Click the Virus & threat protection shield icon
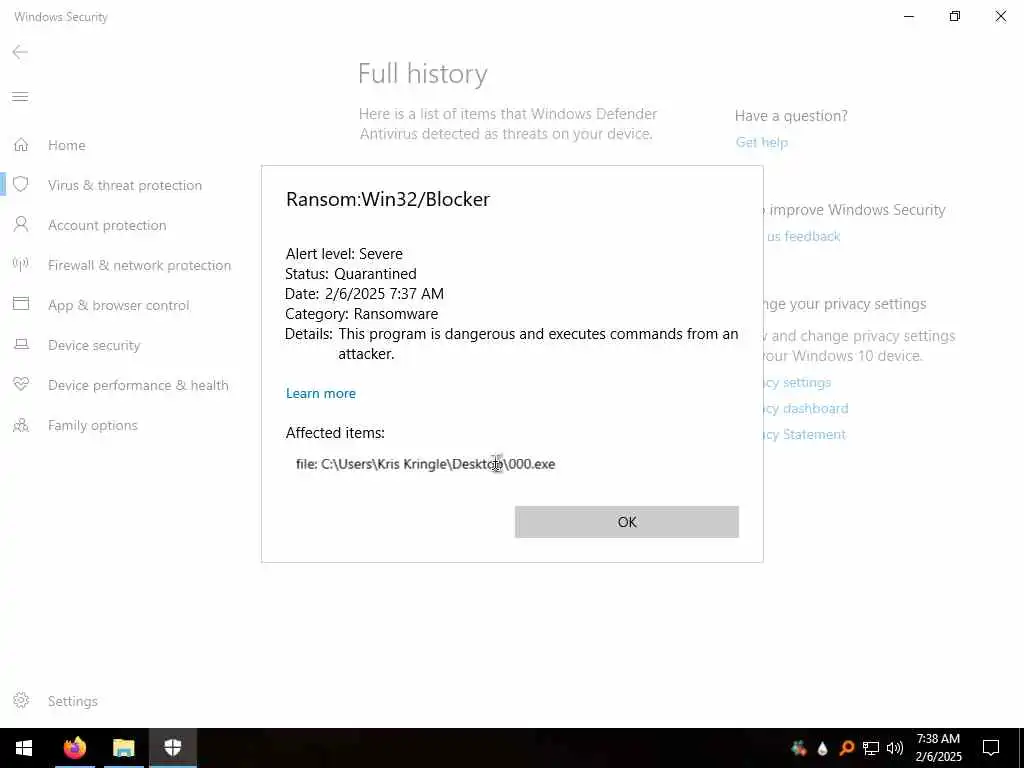The width and height of the screenshot is (1024, 768). click(x=21, y=184)
